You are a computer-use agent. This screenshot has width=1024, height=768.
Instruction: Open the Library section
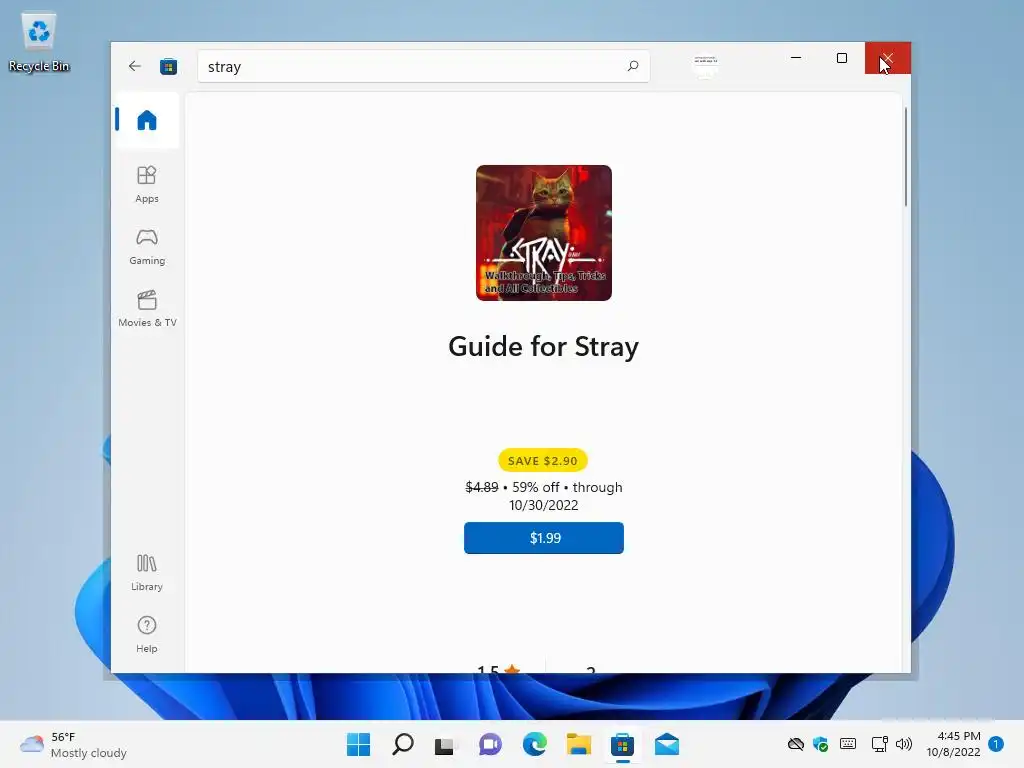click(147, 573)
